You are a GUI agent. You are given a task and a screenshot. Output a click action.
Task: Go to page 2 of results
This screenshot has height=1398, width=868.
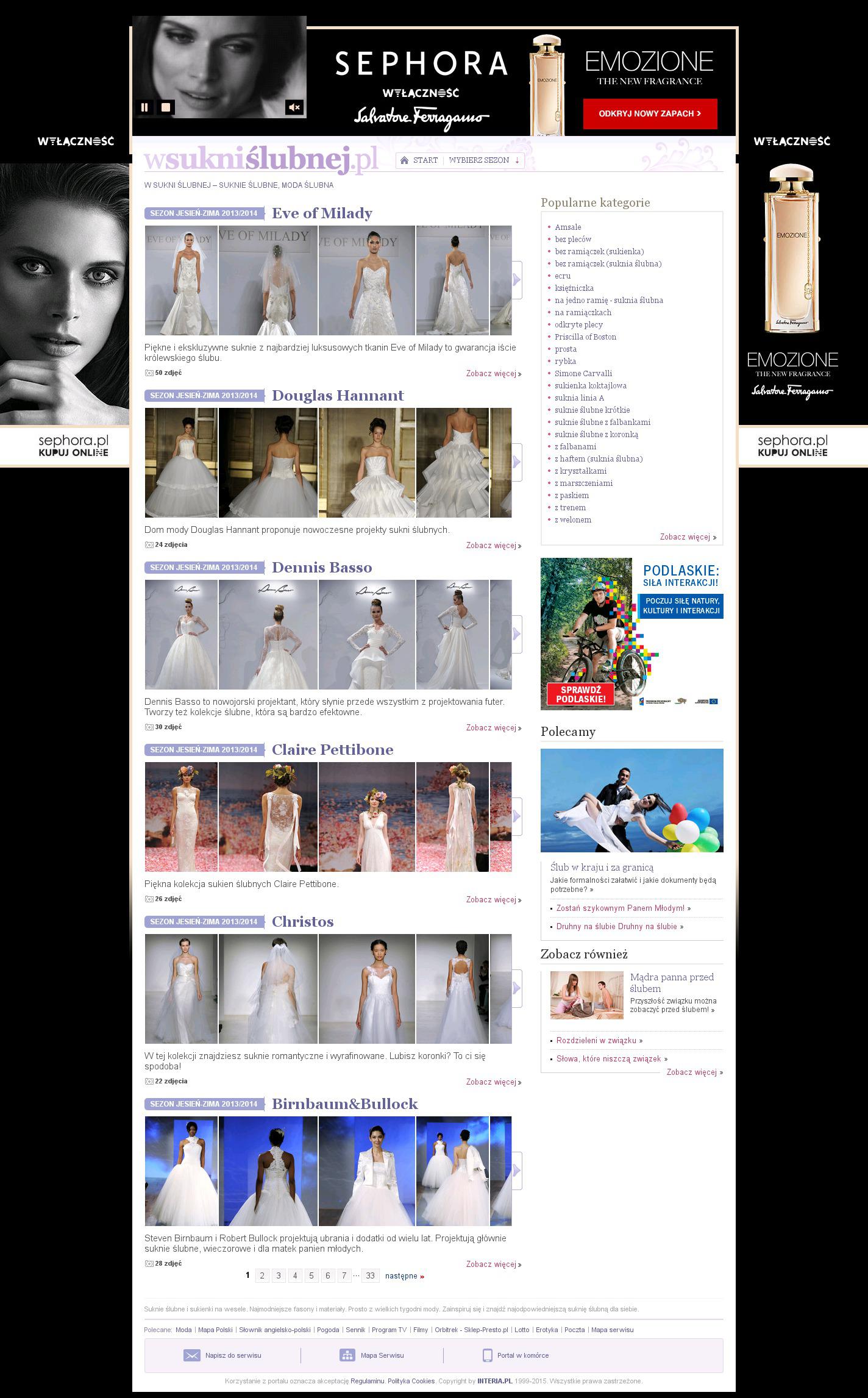point(262,1275)
